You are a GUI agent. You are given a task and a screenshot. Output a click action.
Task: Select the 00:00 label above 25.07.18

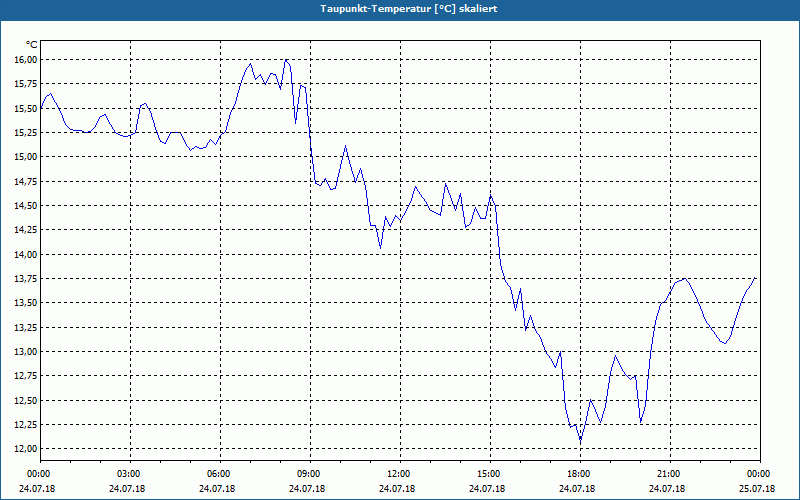click(x=760, y=474)
